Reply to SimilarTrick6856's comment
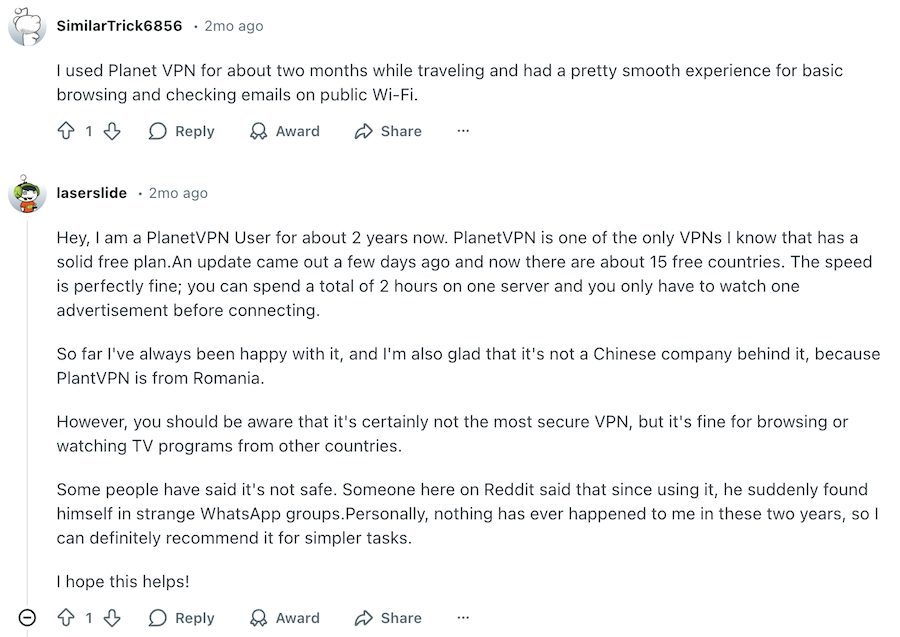900x637 pixels. 182,131
